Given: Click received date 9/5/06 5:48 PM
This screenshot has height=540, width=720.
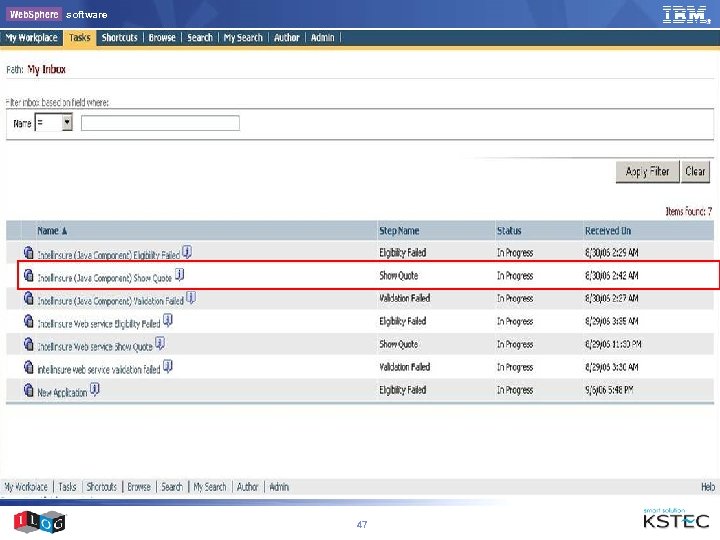Looking at the screenshot, I should (609, 390).
